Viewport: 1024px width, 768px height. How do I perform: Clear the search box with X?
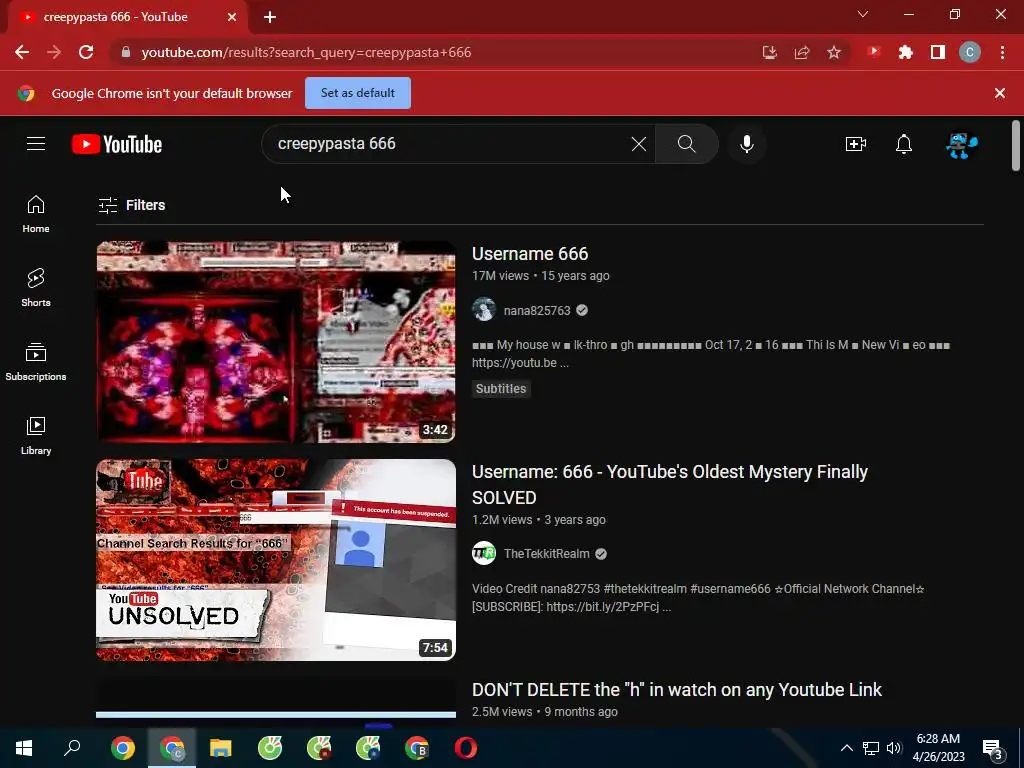[639, 144]
